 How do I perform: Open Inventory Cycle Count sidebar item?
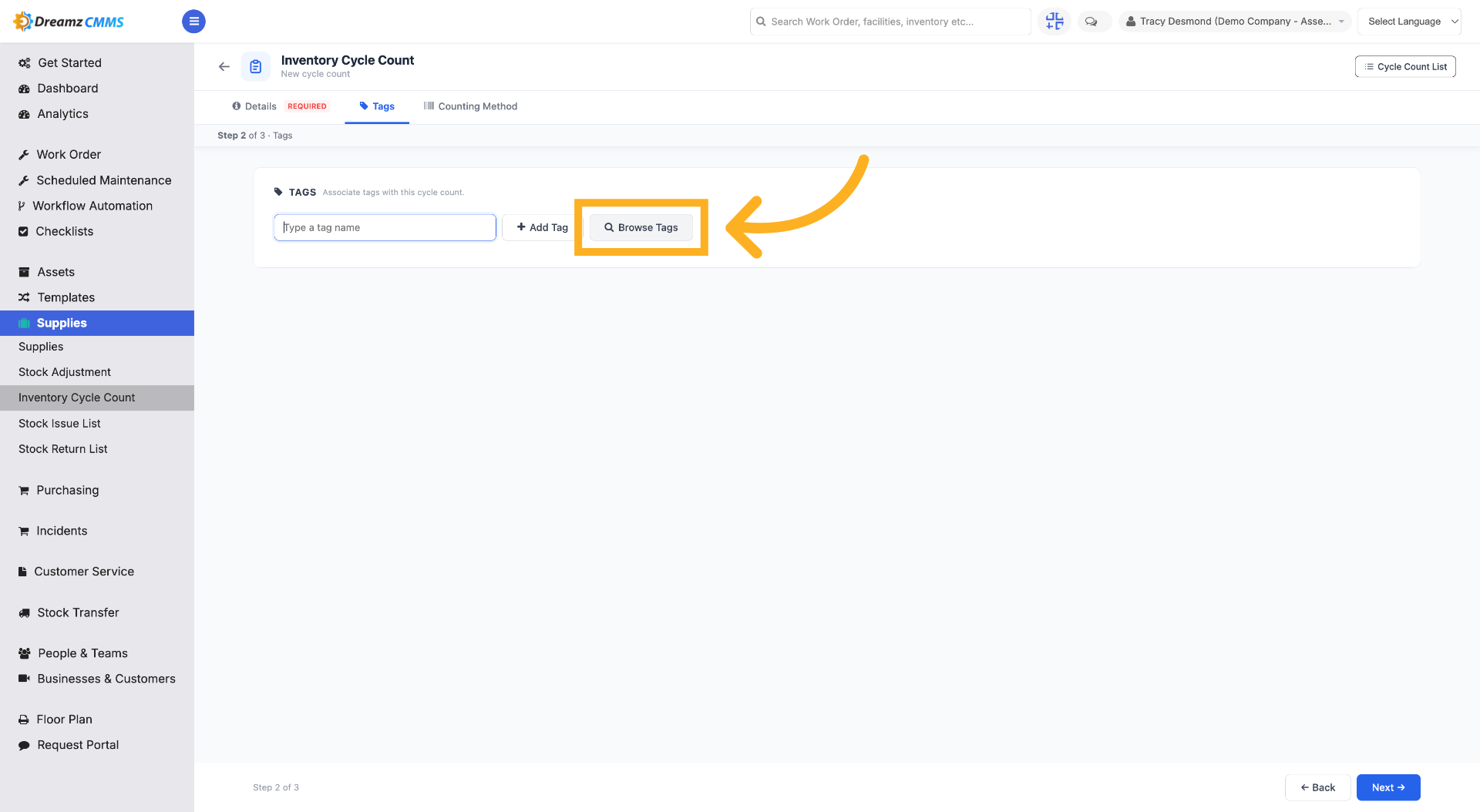pos(97,398)
